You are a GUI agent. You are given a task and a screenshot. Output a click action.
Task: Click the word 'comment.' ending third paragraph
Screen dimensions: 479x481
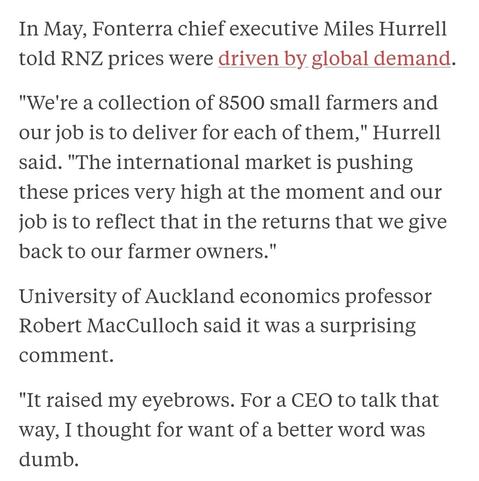click(66, 355)
